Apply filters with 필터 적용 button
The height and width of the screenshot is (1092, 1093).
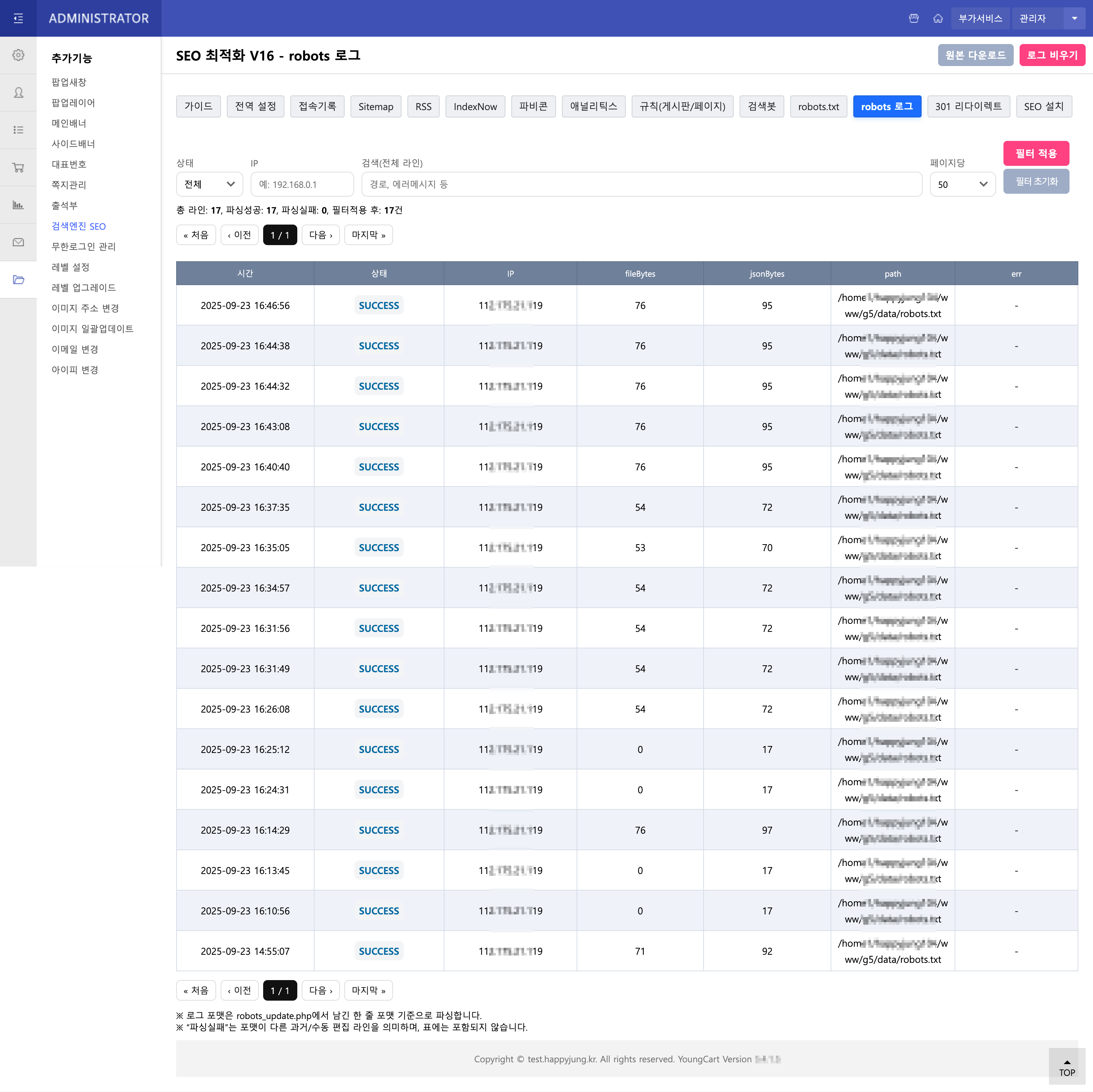[1035, 153]
